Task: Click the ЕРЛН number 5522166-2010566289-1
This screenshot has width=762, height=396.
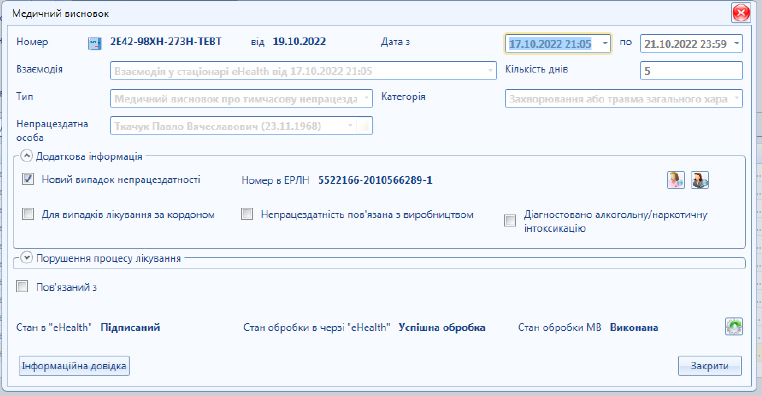Action: pos(375,180)
